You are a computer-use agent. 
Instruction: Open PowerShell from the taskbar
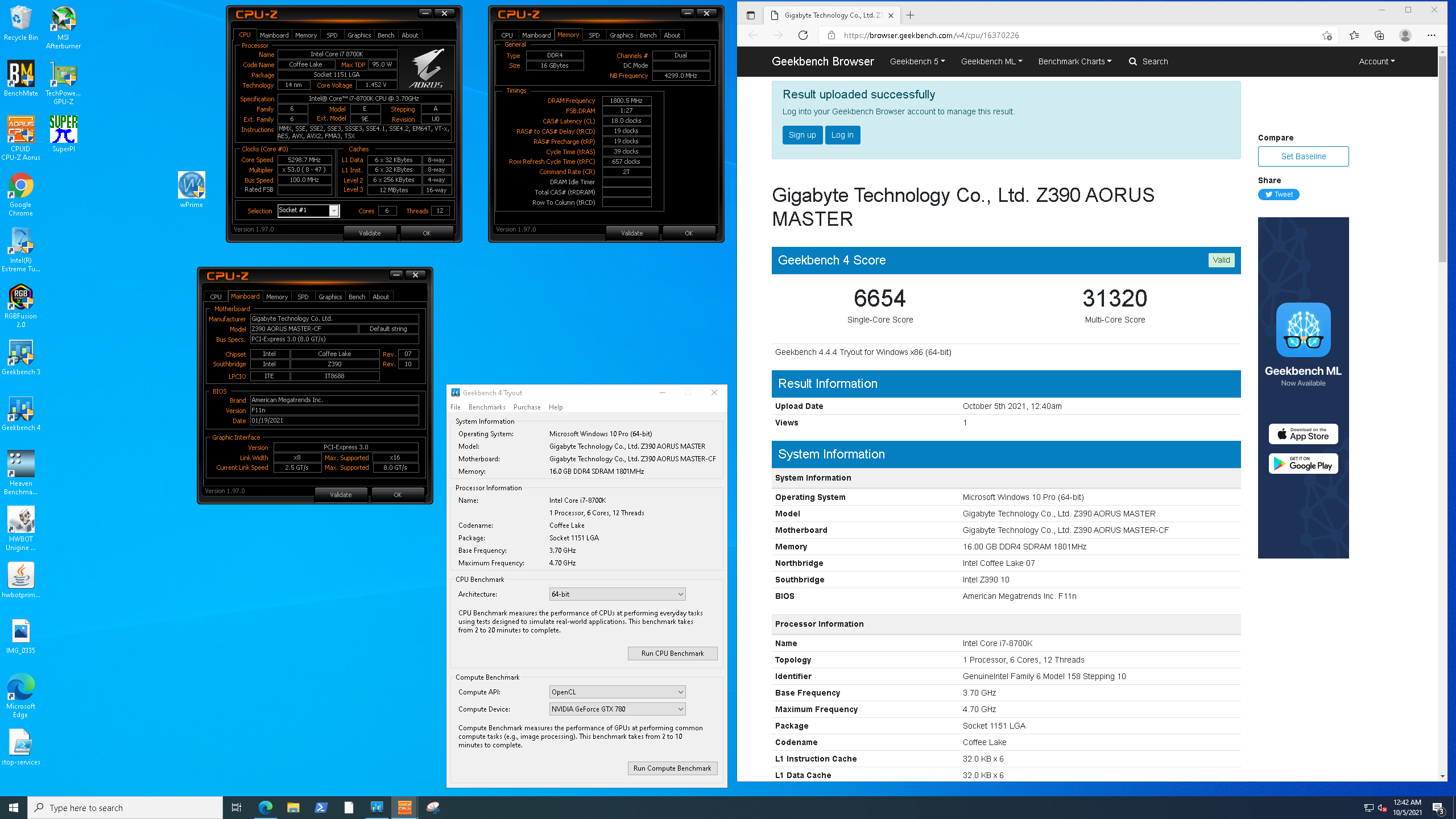(x=321, y=808)
